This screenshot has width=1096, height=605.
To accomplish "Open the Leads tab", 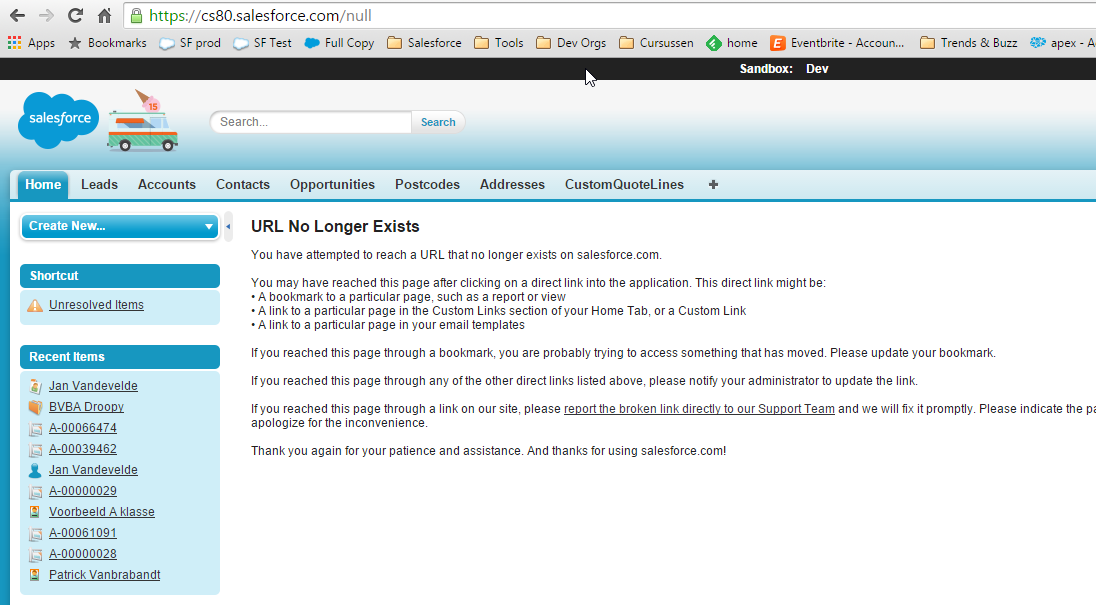I will pyautogui.click(x=99, y=184).
